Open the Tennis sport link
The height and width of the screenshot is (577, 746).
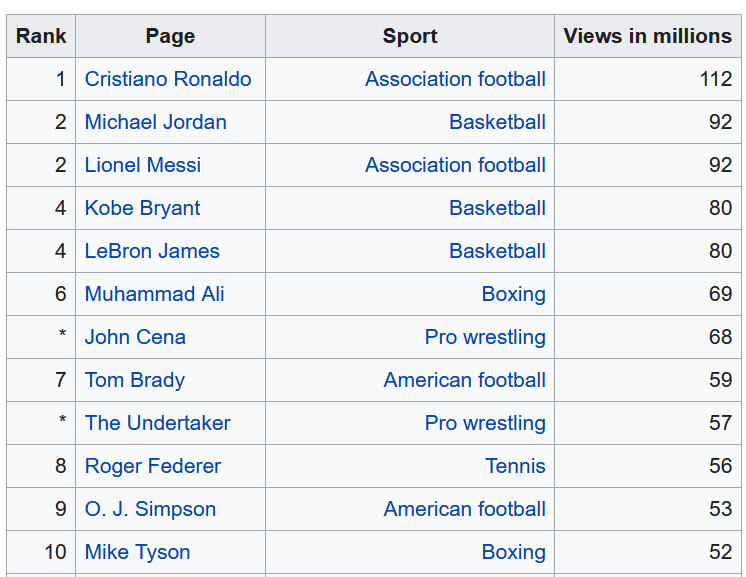(x=515, y=466)
